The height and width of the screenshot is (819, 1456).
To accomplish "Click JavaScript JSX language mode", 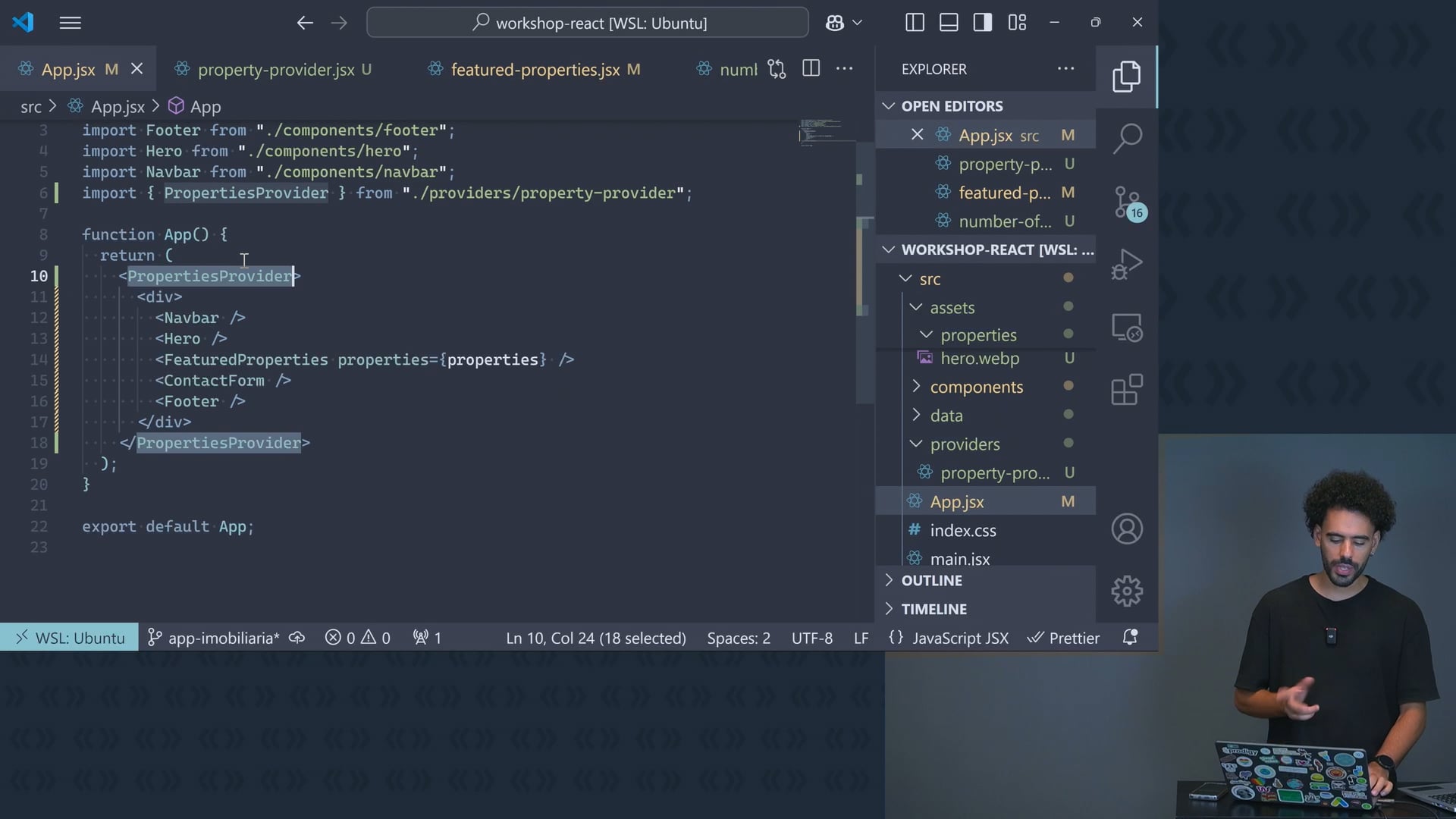I will 959,638.
